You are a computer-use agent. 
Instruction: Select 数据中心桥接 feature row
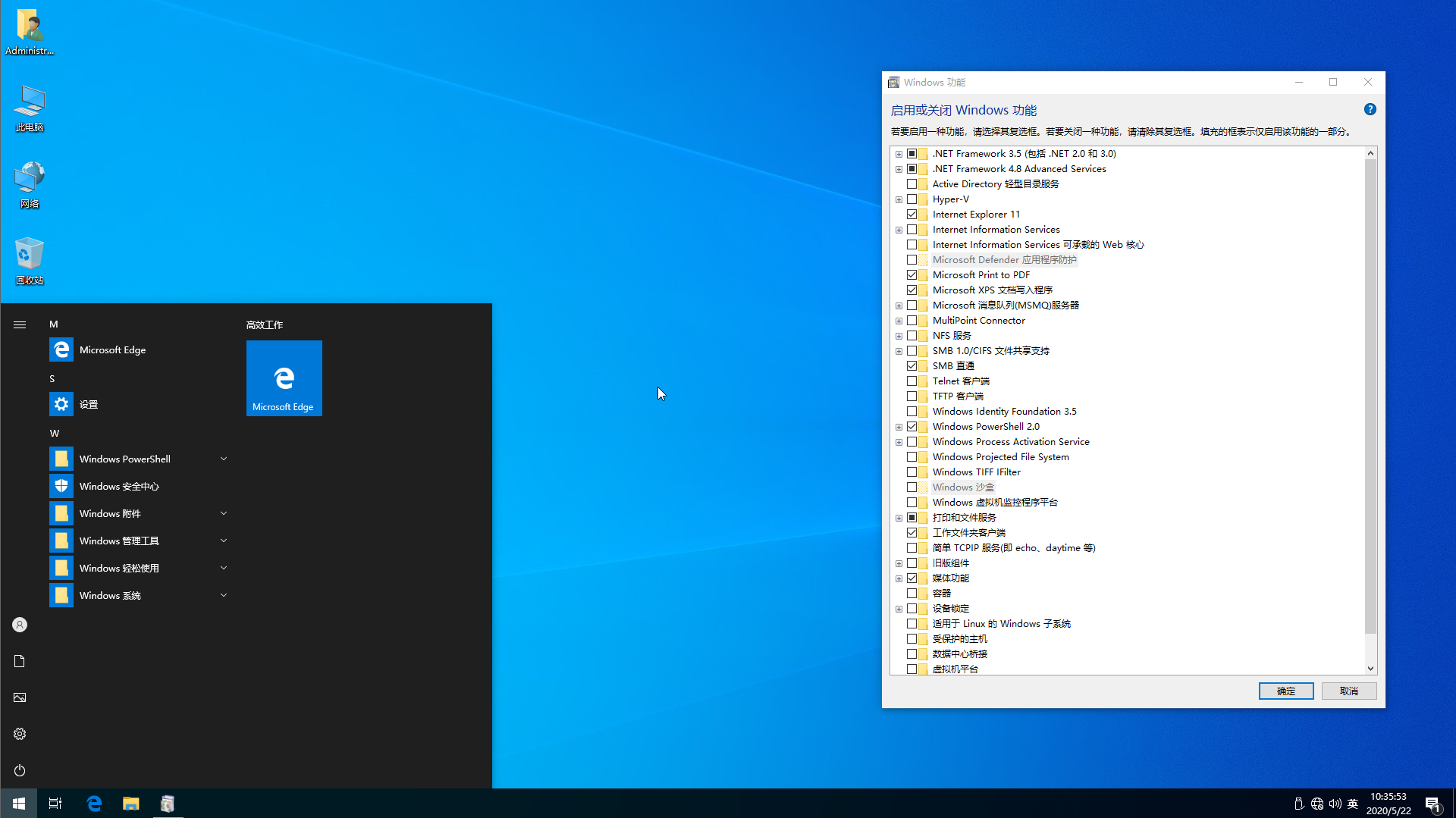pyautogui.click(x=960, y=654)
